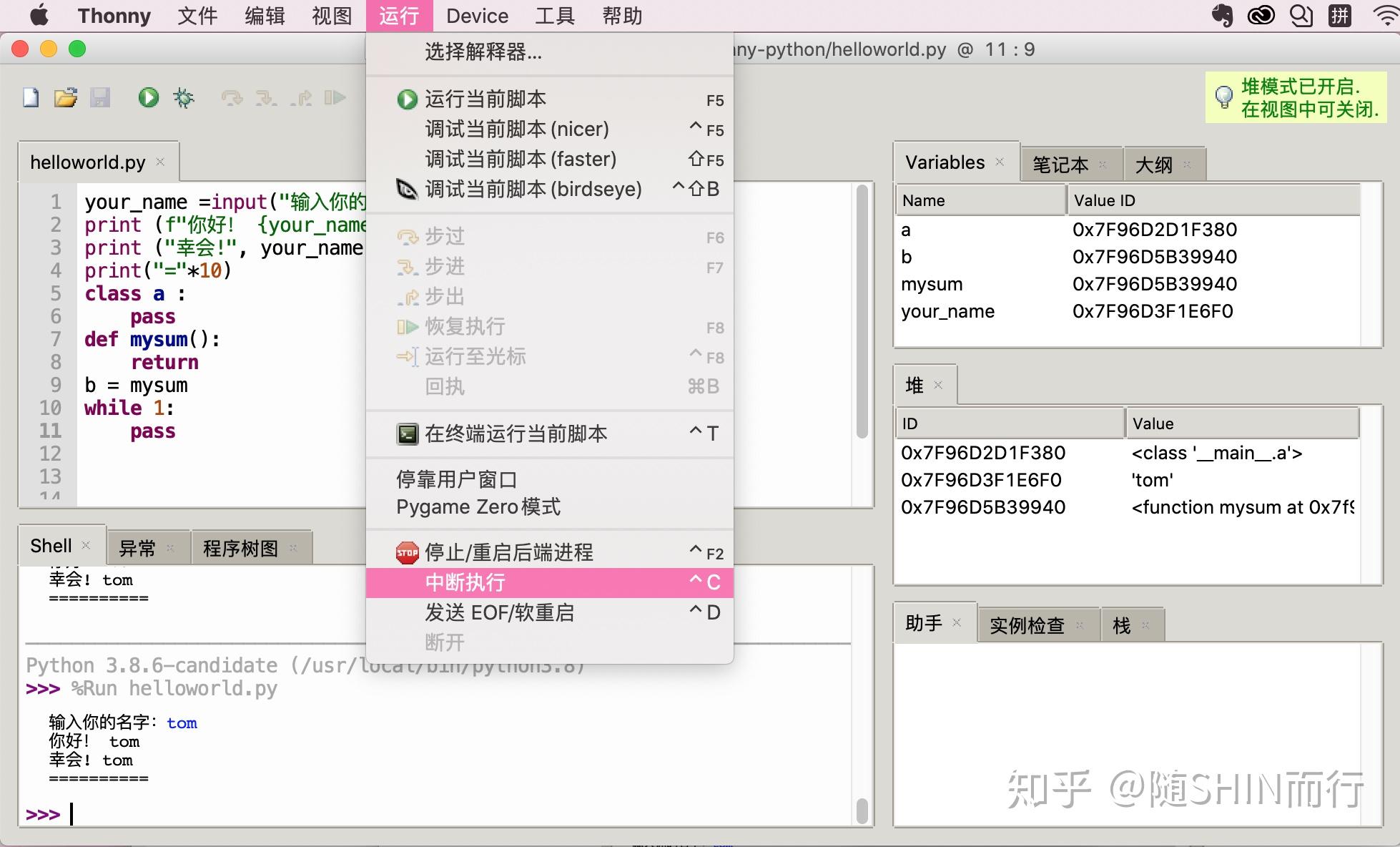Toggle the Pygame Zero模式 menu option
1400x847 pixels.
click(x=478, y=507)
